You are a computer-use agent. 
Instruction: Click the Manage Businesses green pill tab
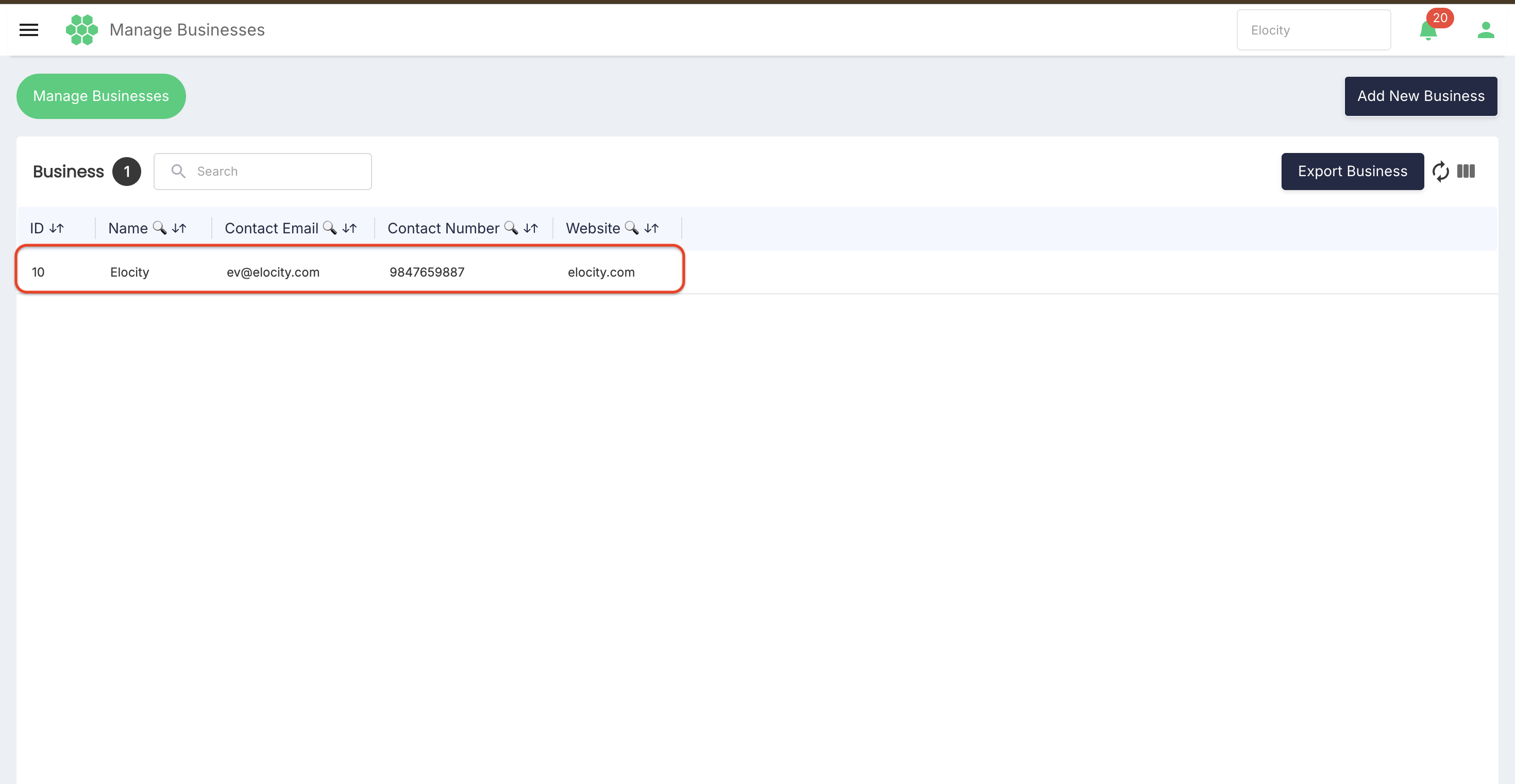tap(101, 96)
